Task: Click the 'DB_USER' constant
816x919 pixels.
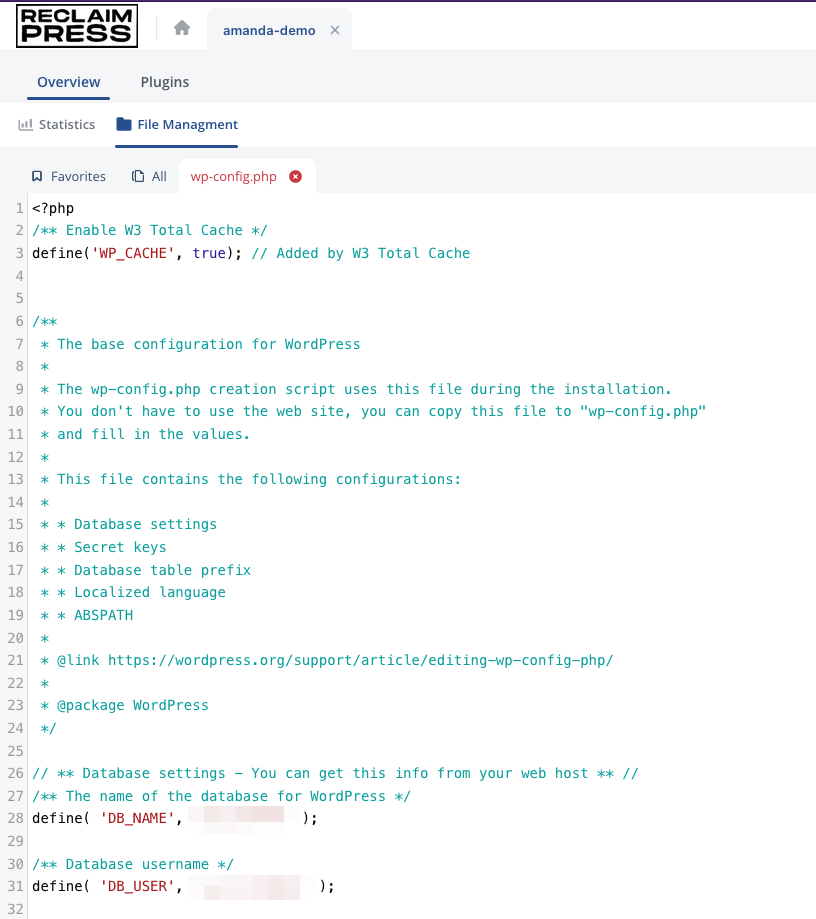Action: (137, 886)
